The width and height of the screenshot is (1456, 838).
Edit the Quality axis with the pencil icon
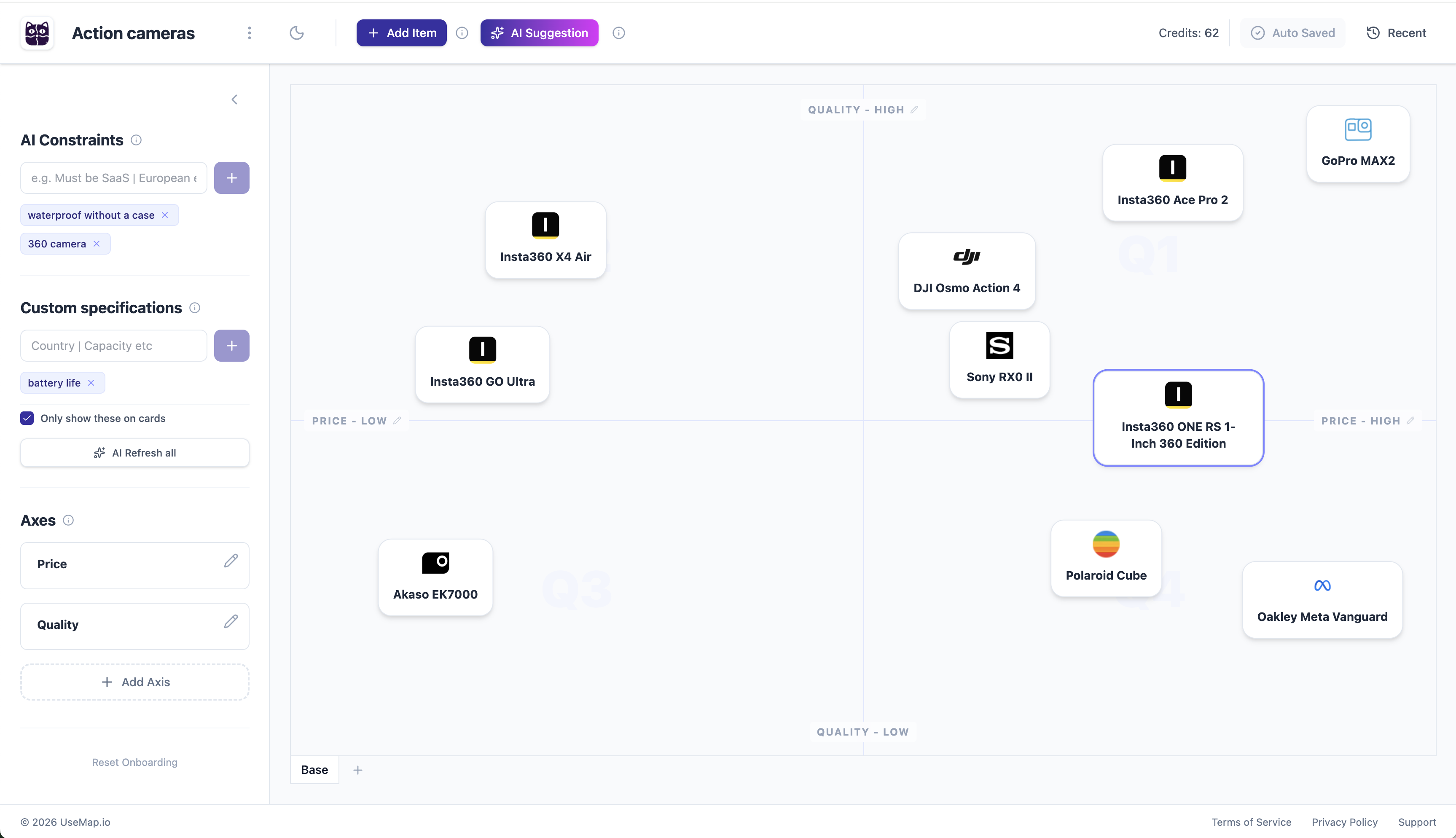231,622
